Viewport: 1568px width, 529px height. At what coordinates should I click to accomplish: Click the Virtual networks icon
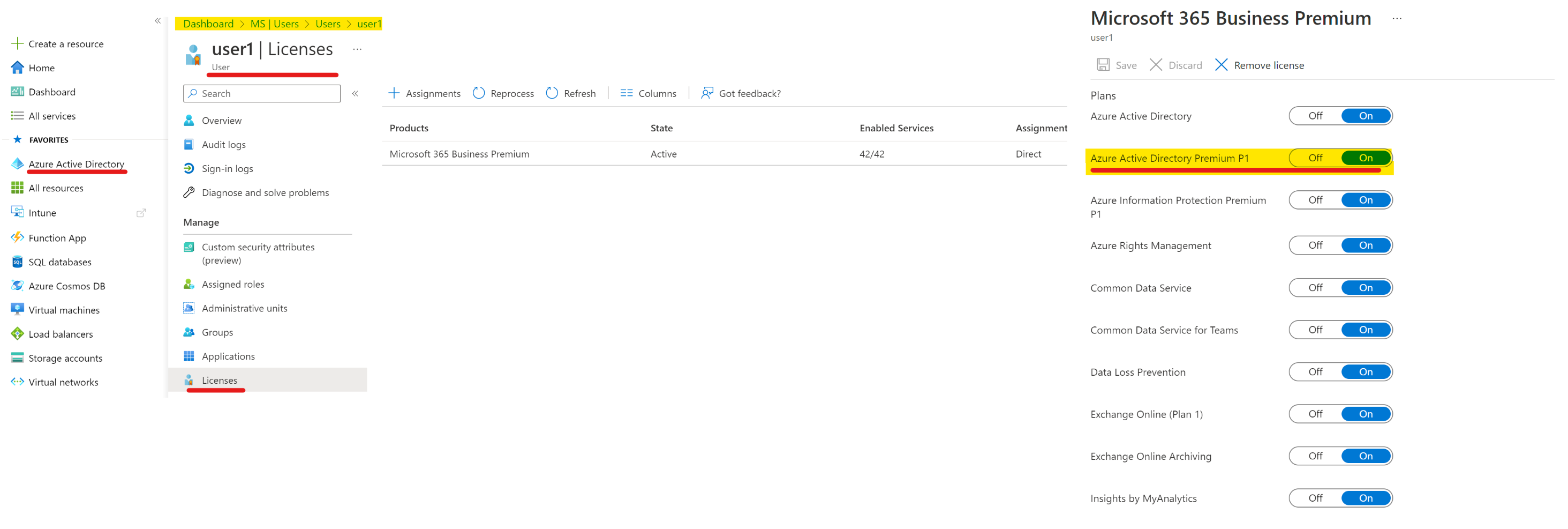[17, 382]
